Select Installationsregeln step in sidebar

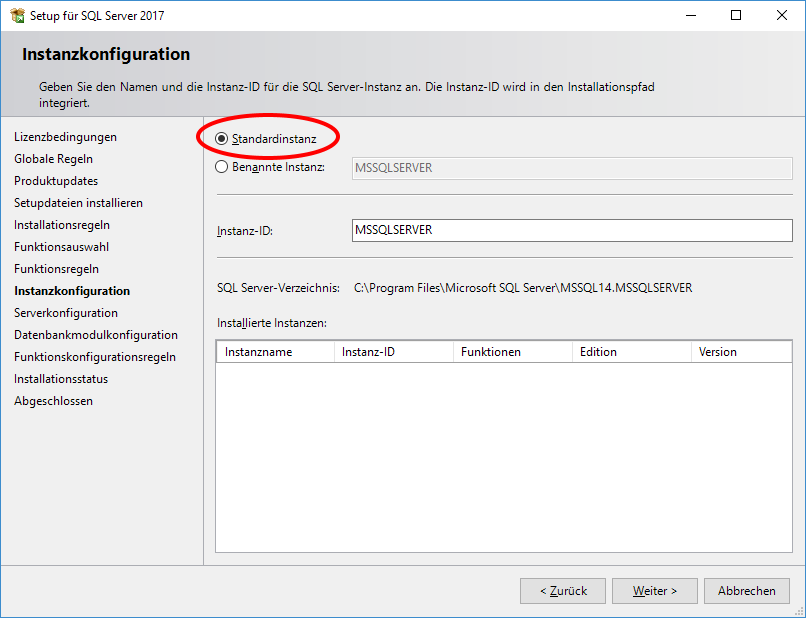(62, 225)
